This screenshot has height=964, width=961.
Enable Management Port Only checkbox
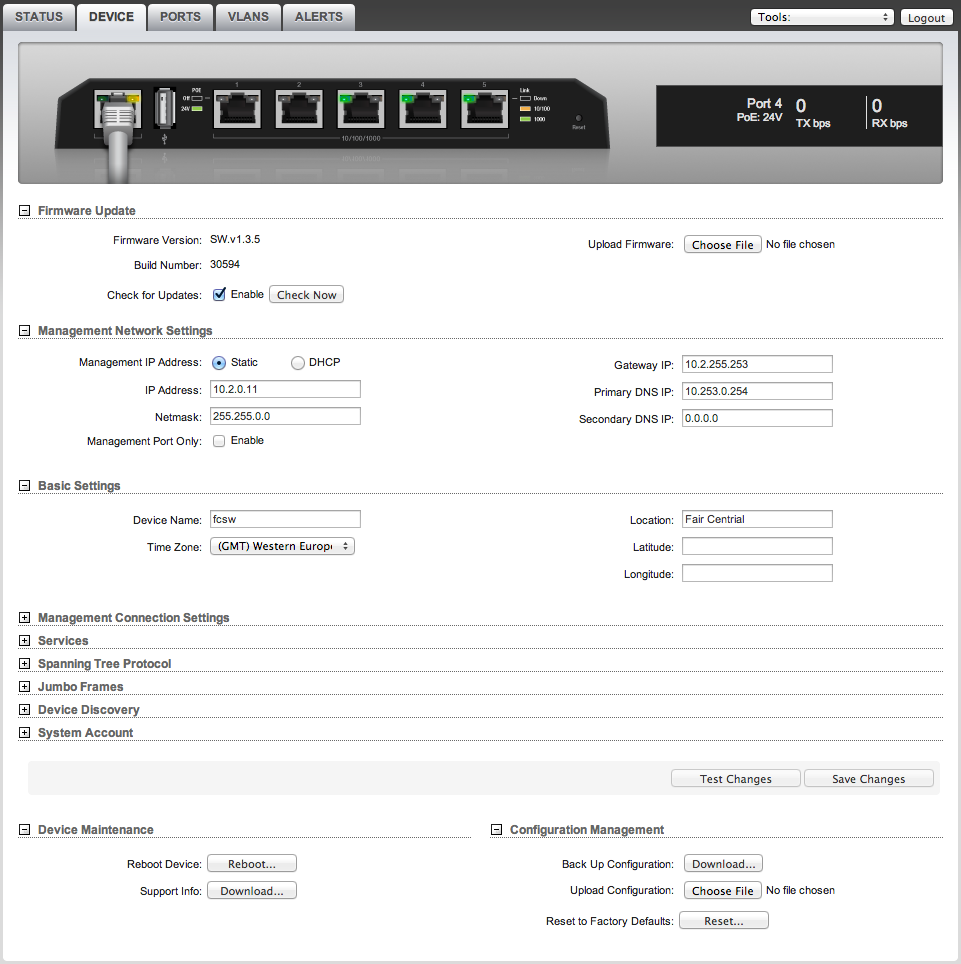point(219,441)
